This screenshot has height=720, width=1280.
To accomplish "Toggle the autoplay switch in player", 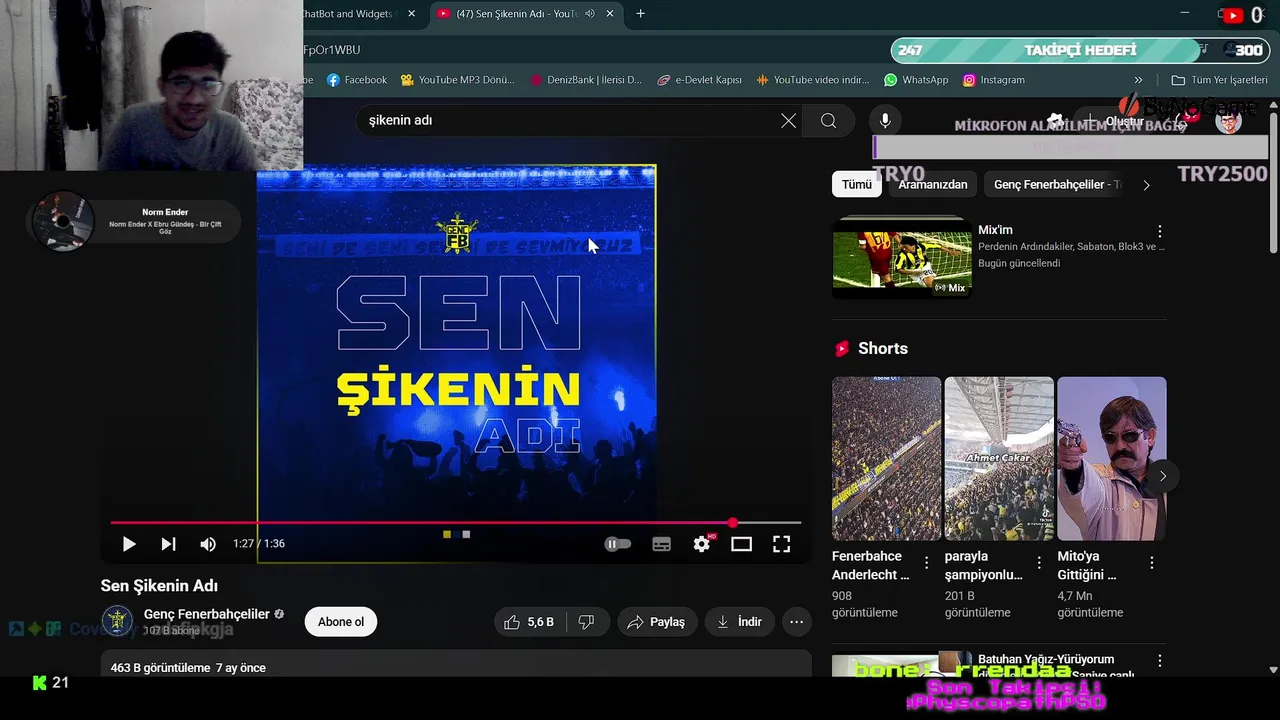I will coord(618,544).
